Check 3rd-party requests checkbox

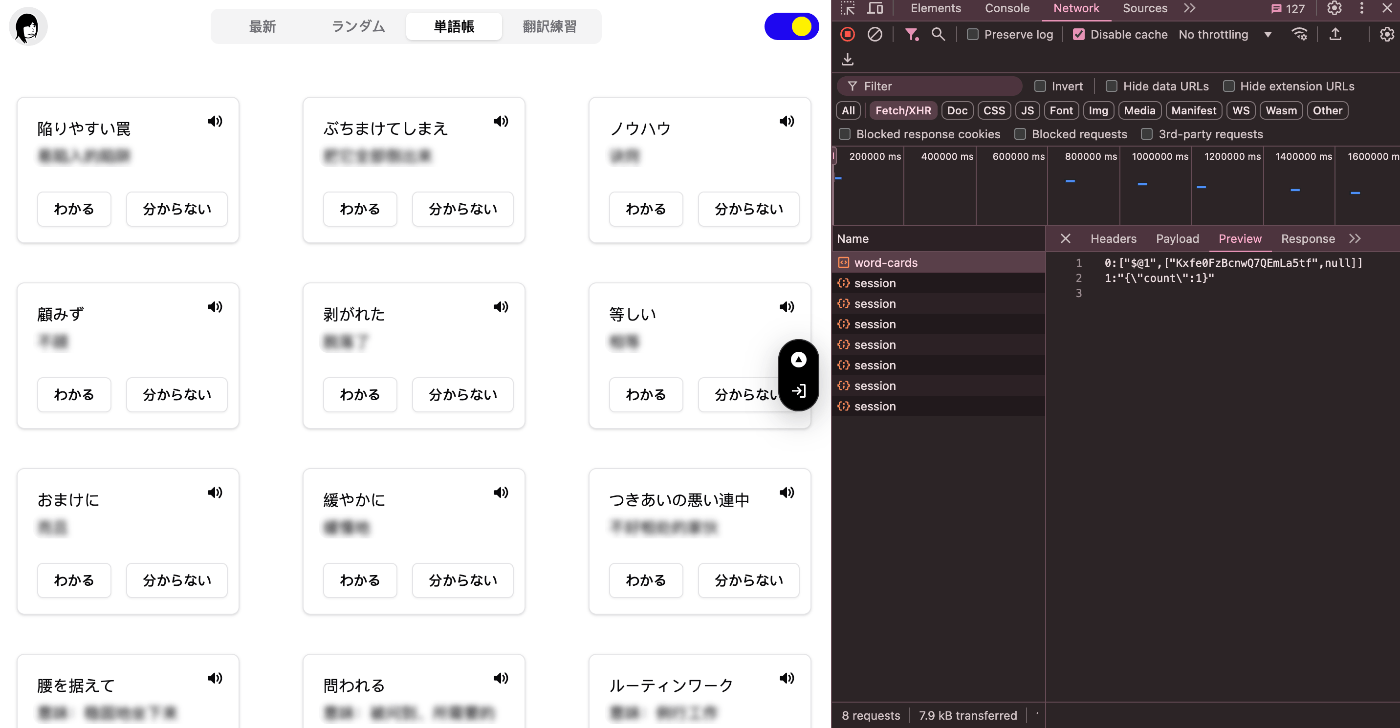[1147, 134]
